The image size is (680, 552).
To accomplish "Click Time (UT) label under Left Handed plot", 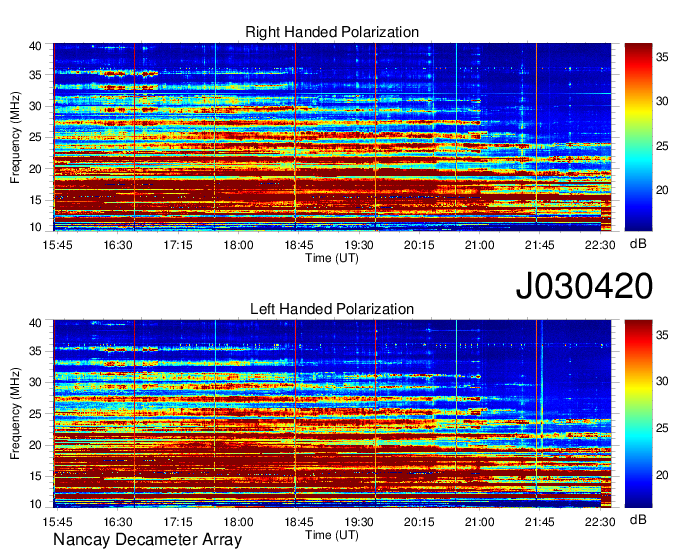I will (x=332, y=535).
